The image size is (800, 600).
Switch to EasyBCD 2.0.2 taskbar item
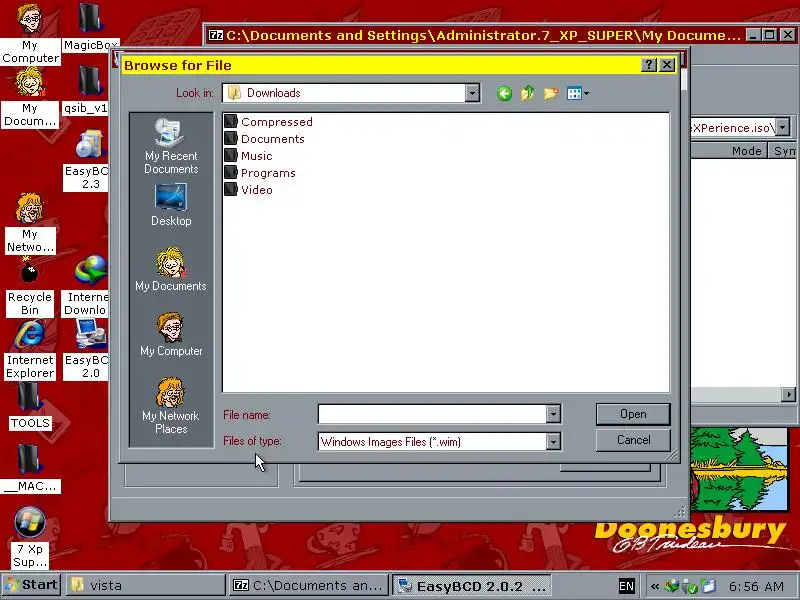tap(472, 585)
